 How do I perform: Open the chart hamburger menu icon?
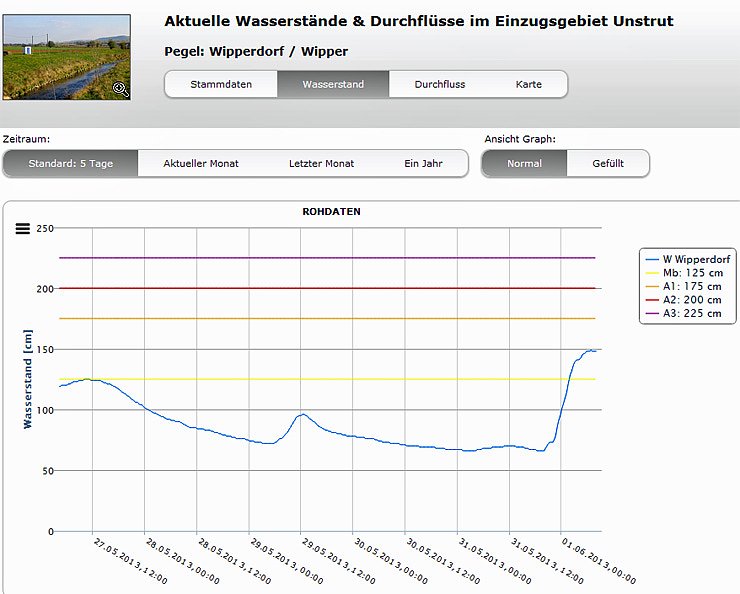23,229
